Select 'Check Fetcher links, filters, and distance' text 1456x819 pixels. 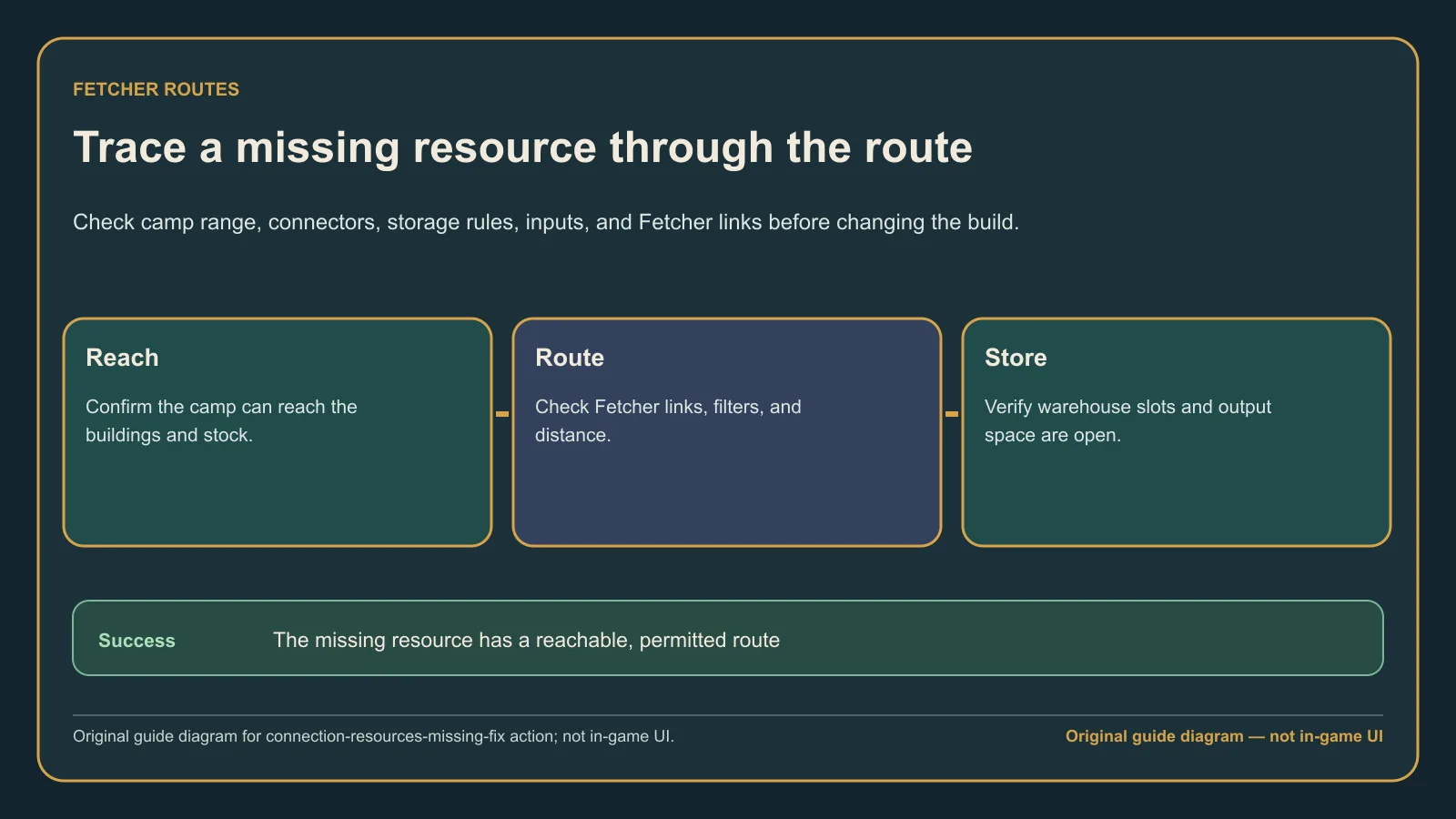(668, 420)
